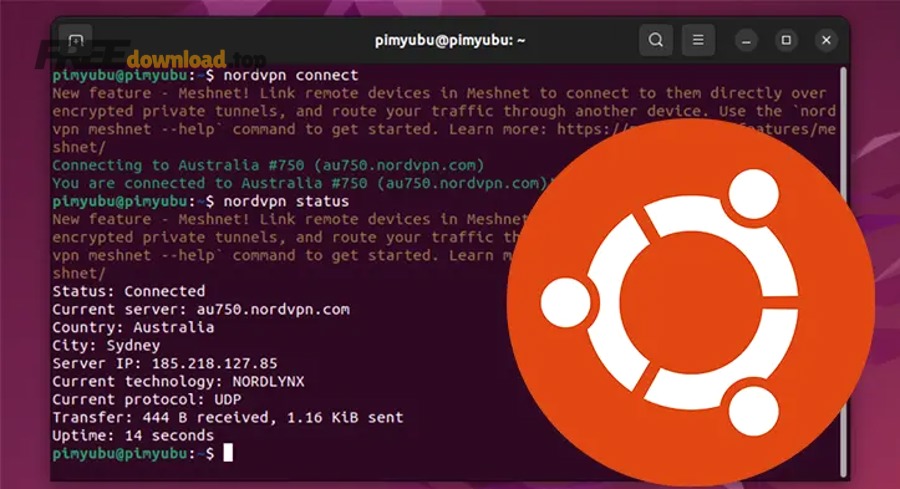Click the 'Country: Australia' line

133,327
